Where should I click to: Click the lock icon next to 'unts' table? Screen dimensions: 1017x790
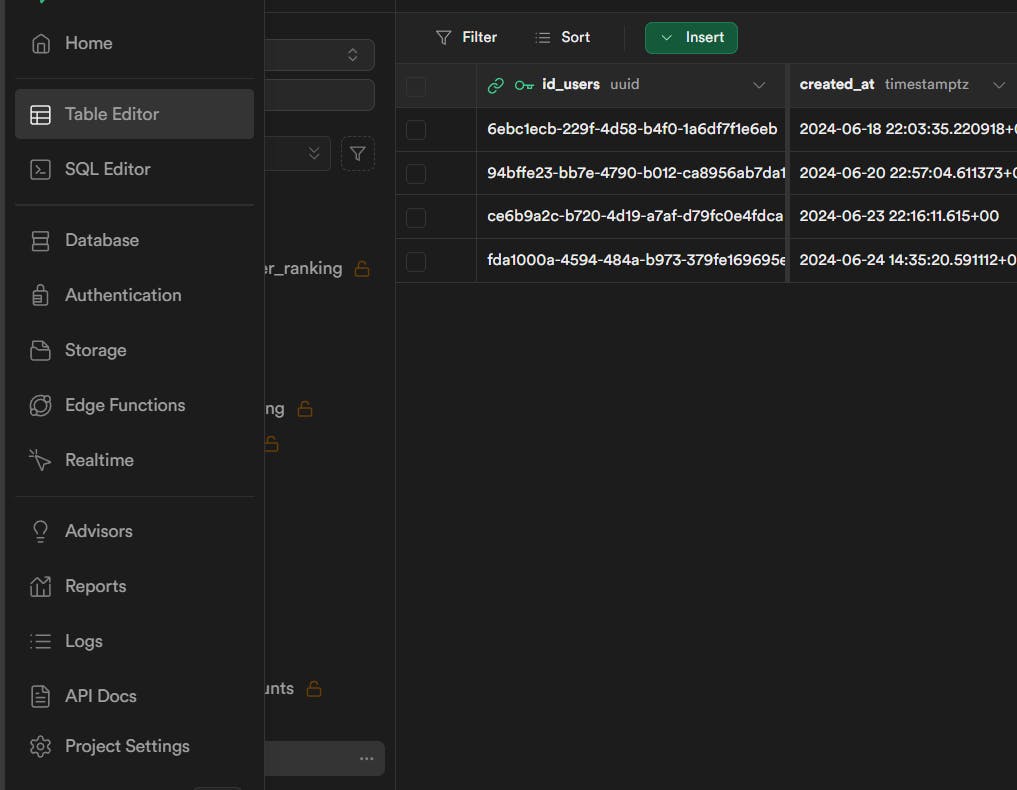tap(314, 689)
